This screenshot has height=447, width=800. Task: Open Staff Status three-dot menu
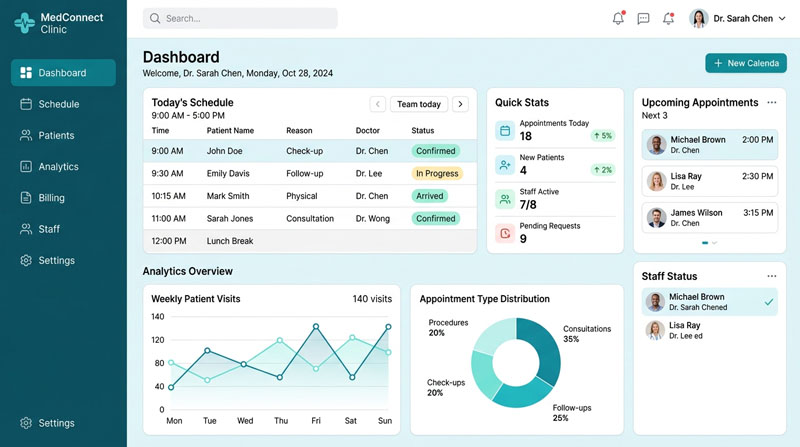coord(771,276)
